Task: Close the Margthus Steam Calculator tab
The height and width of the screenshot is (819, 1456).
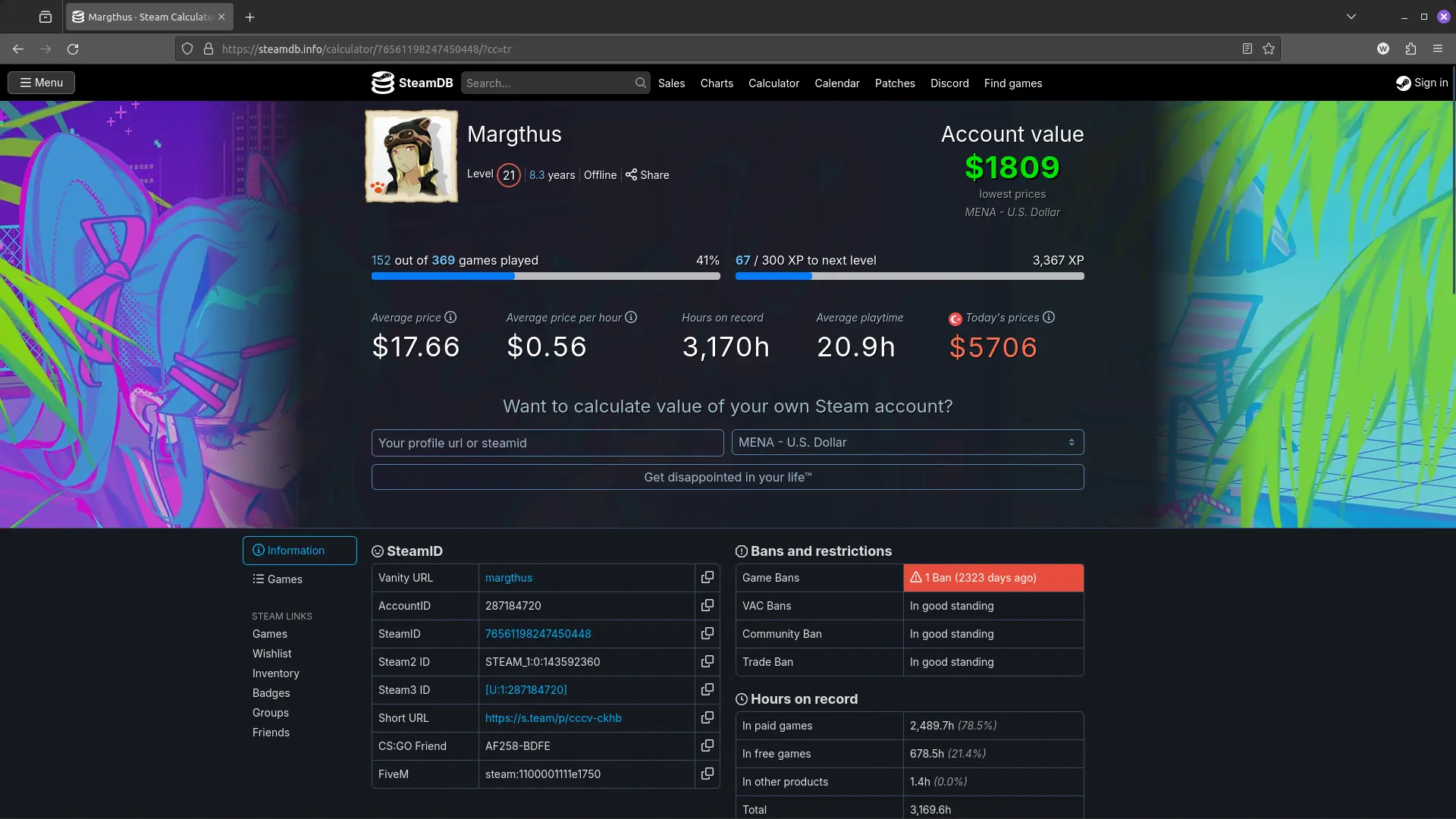Action: [221, 17]
